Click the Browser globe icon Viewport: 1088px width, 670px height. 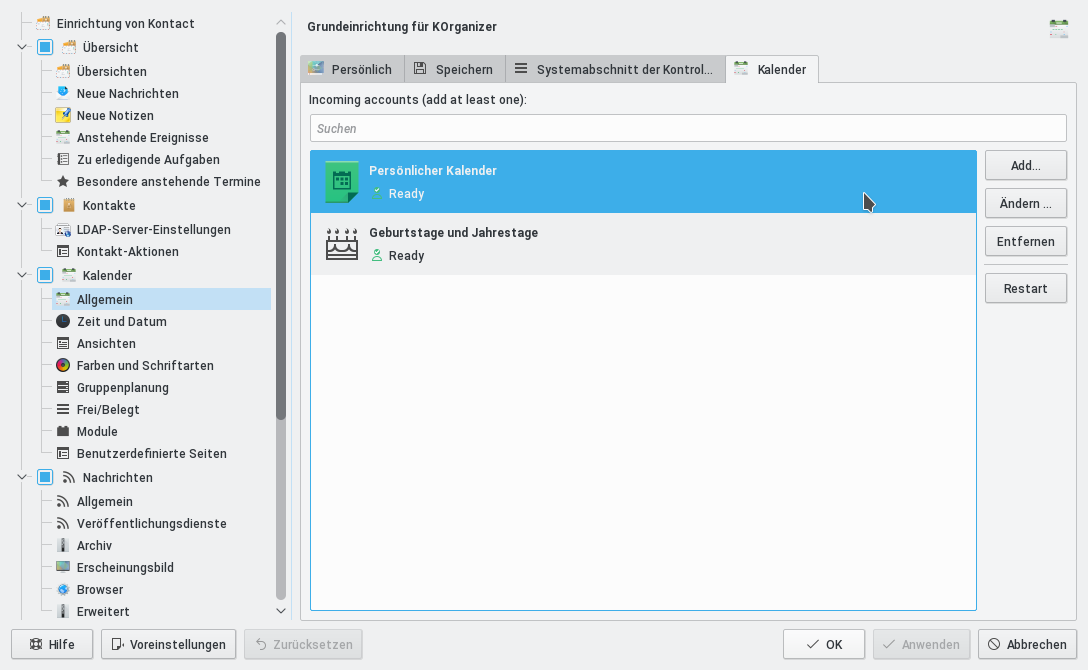click(x=63, y=590)
